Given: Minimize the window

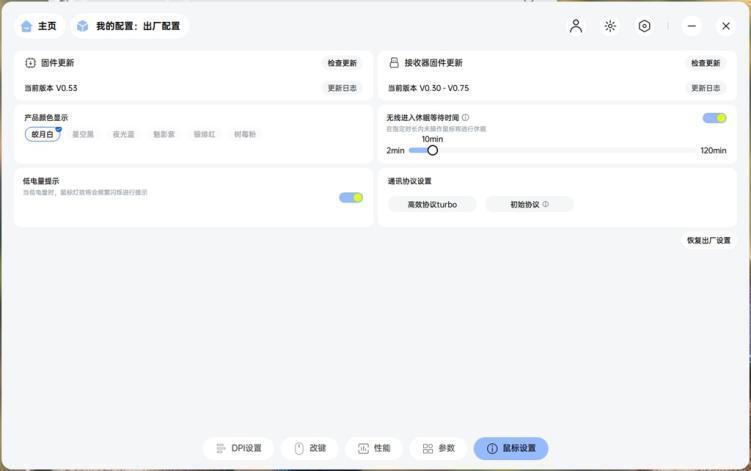Looking at the screenshot, I should [692, 26].
